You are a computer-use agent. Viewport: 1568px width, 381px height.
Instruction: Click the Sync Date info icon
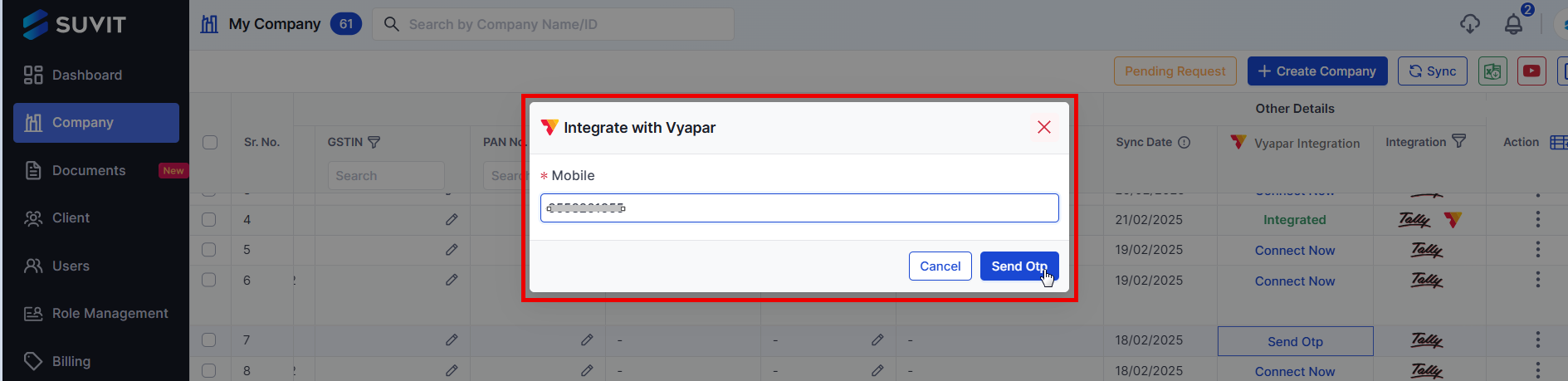[x=1185, y=142]
